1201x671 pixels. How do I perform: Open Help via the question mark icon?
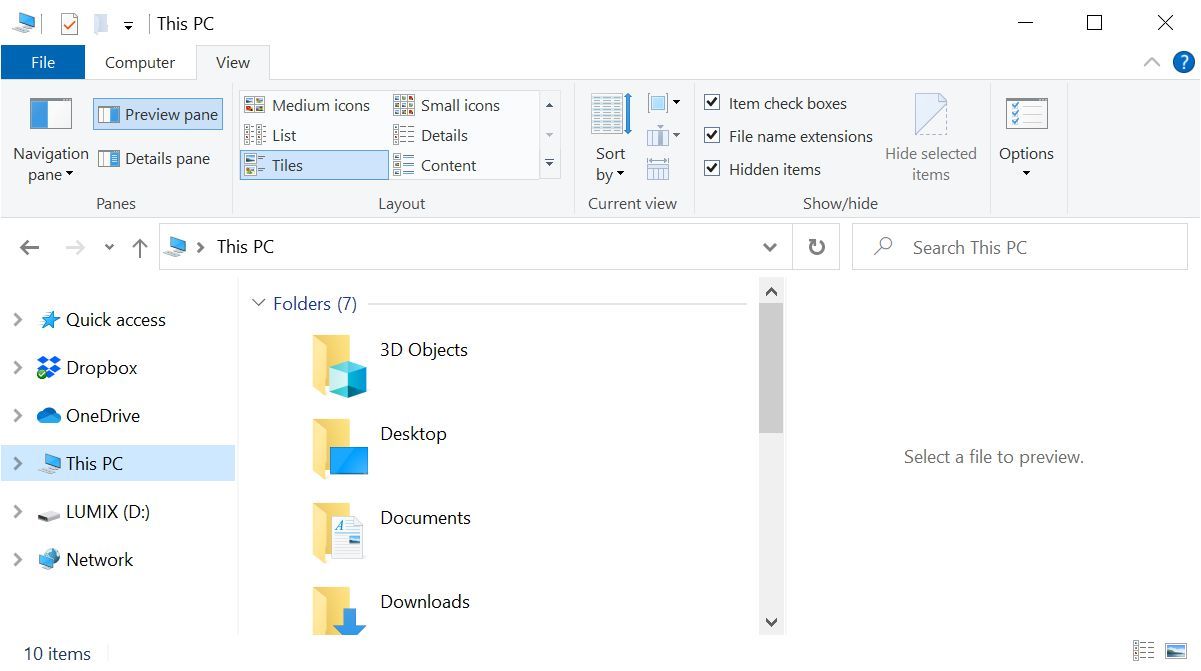click(1186, 62)
